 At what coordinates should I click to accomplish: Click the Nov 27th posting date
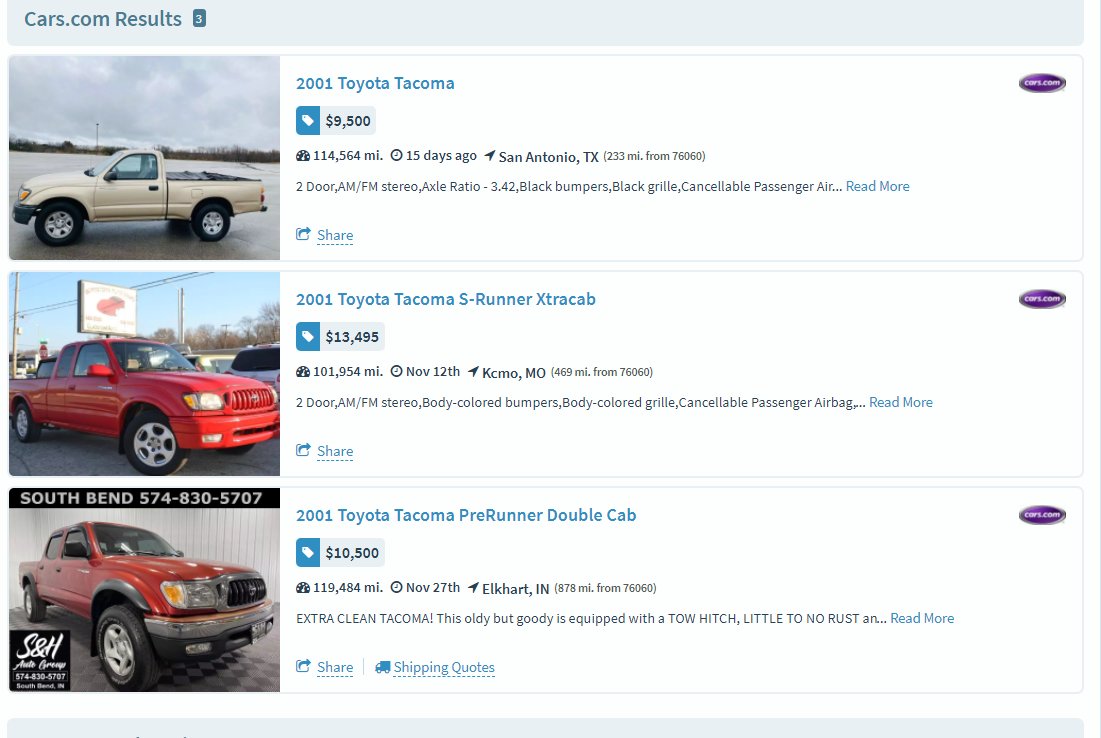coord(433,588)
